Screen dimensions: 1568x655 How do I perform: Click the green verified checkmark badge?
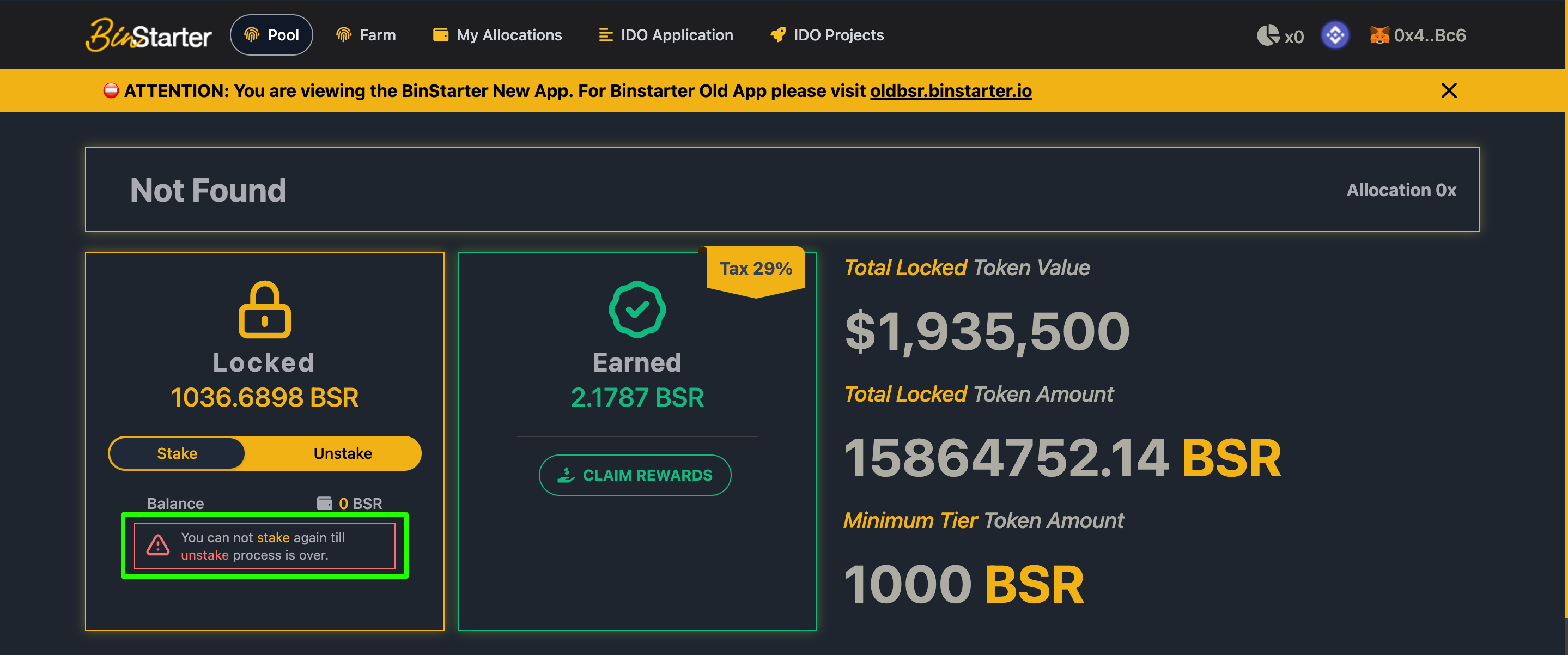click(637, 309)
